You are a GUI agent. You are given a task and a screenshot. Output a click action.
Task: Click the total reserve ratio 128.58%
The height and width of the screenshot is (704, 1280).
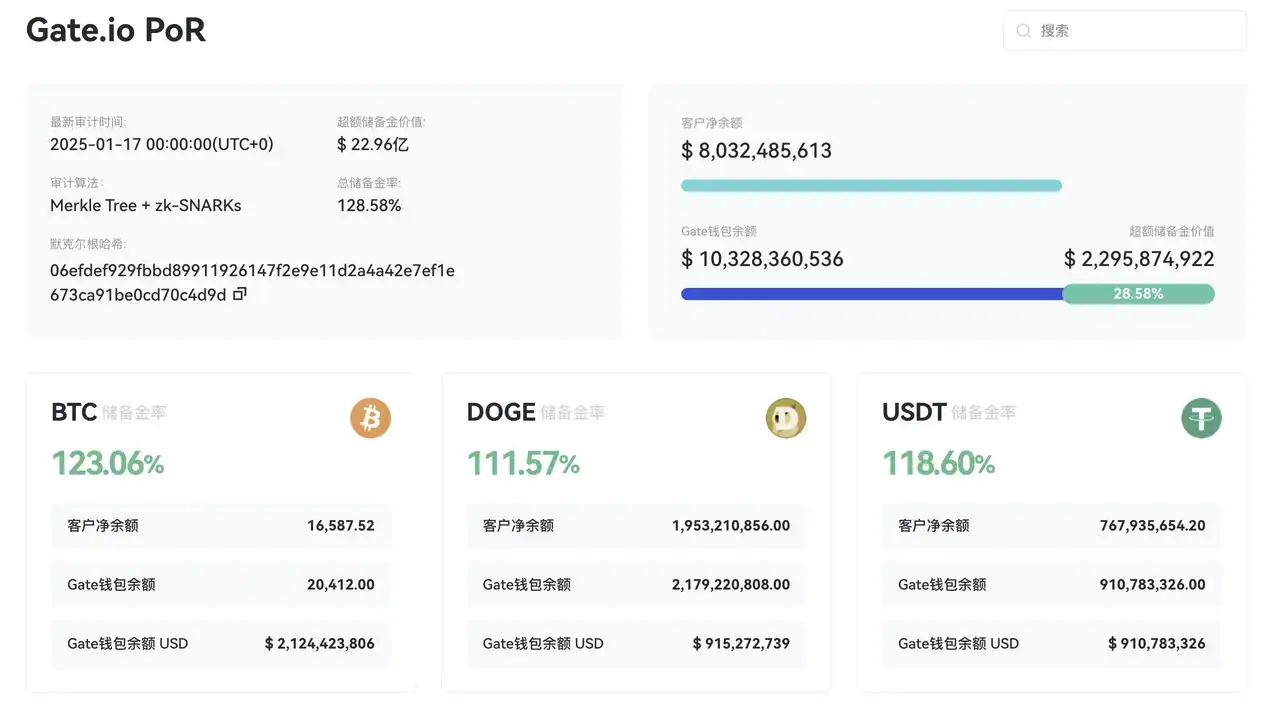pos(369,205)
